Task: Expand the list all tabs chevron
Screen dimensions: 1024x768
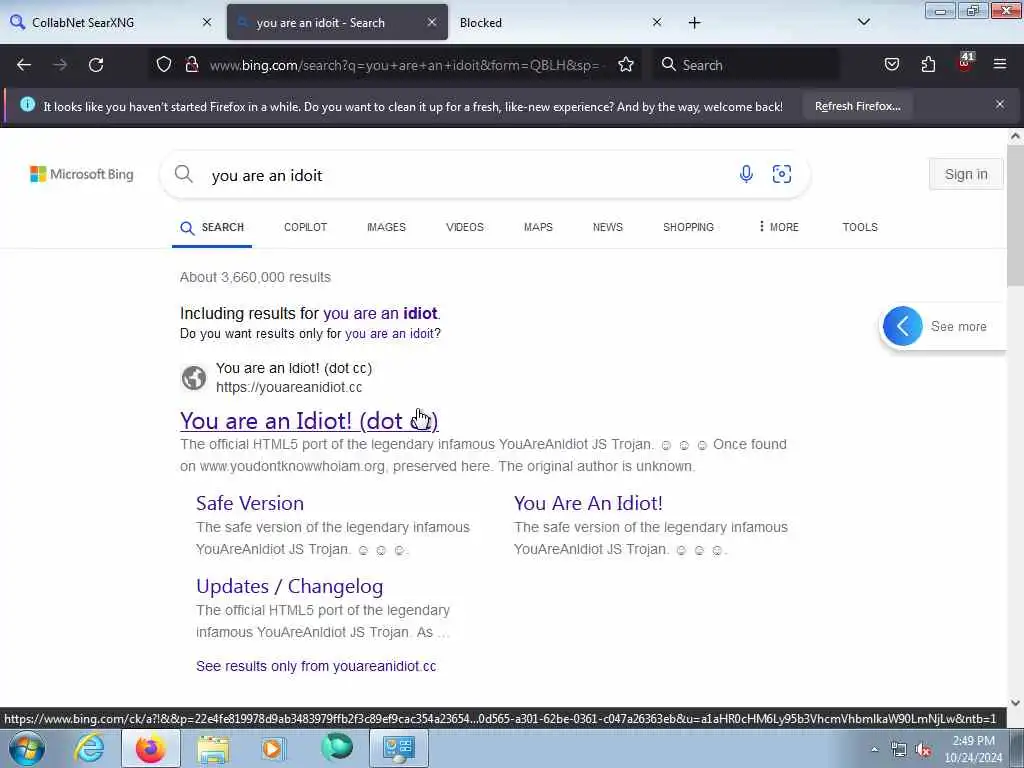Action: [x=863, y=22]
